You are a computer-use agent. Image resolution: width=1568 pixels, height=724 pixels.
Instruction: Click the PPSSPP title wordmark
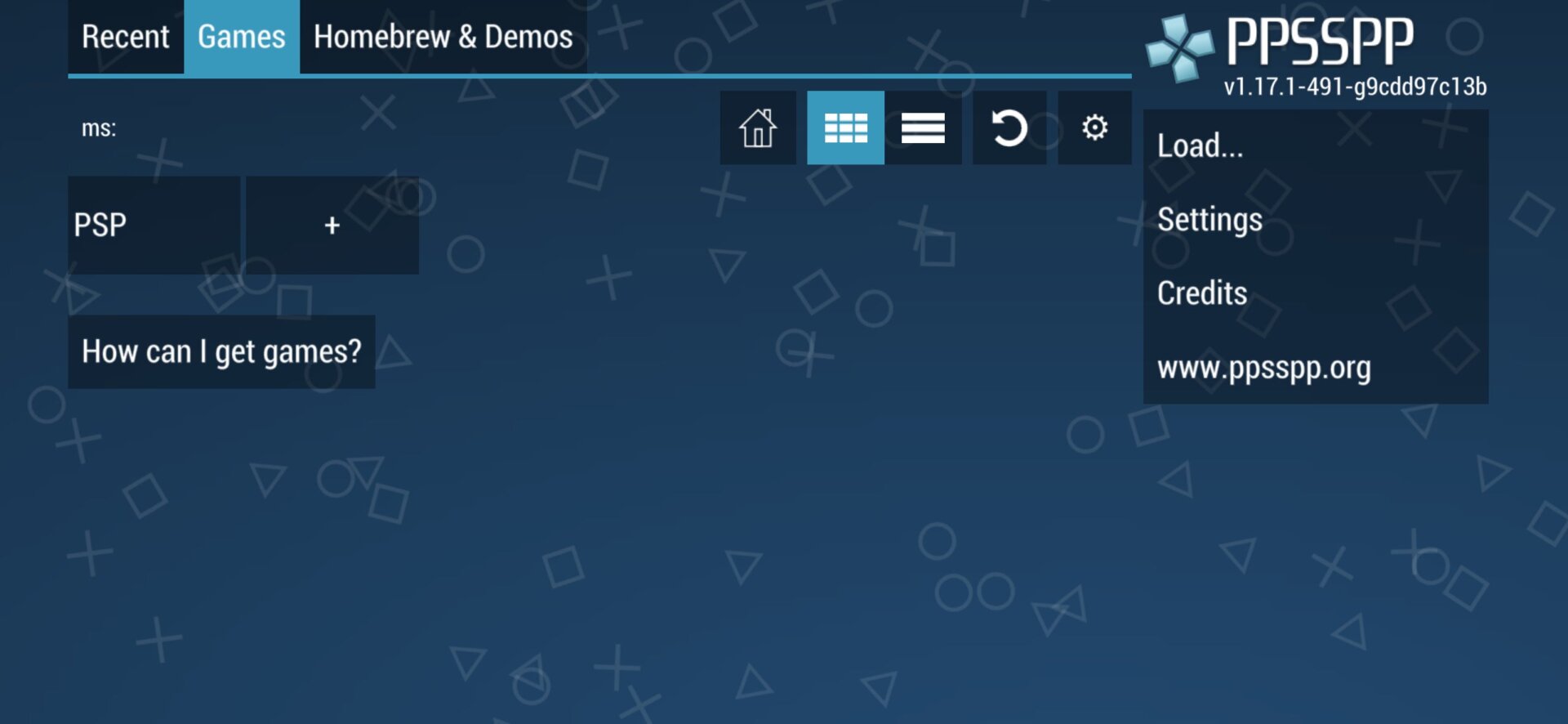tap(1320, 41)
